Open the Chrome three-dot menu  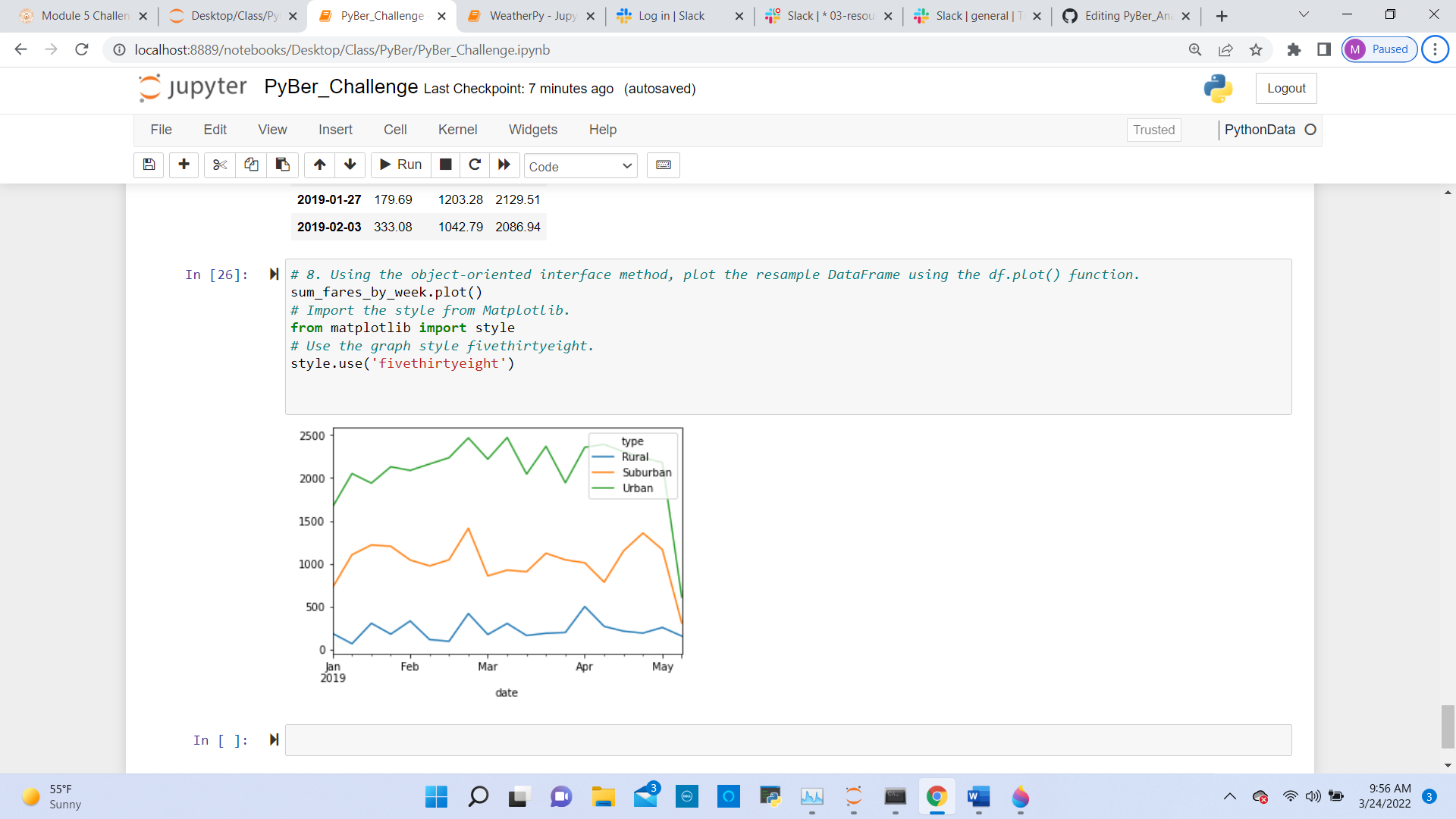[1435, 49]
